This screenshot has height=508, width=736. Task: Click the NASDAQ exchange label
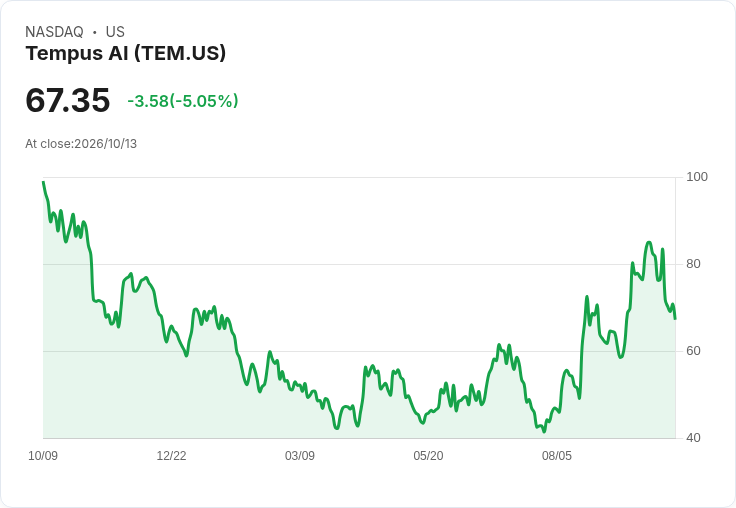(x=54, y=32)
